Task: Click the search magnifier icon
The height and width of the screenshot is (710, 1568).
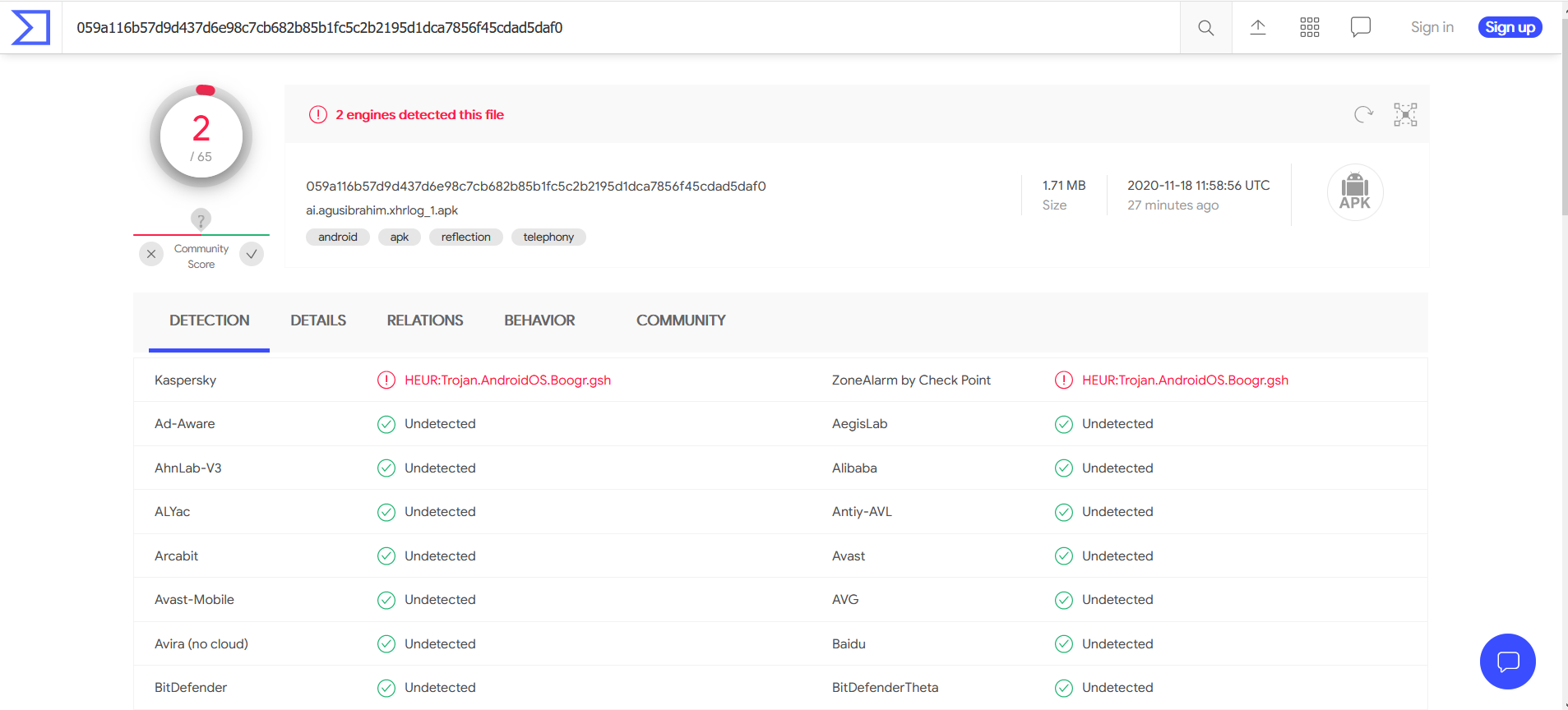Action: tap(1205, 28)
